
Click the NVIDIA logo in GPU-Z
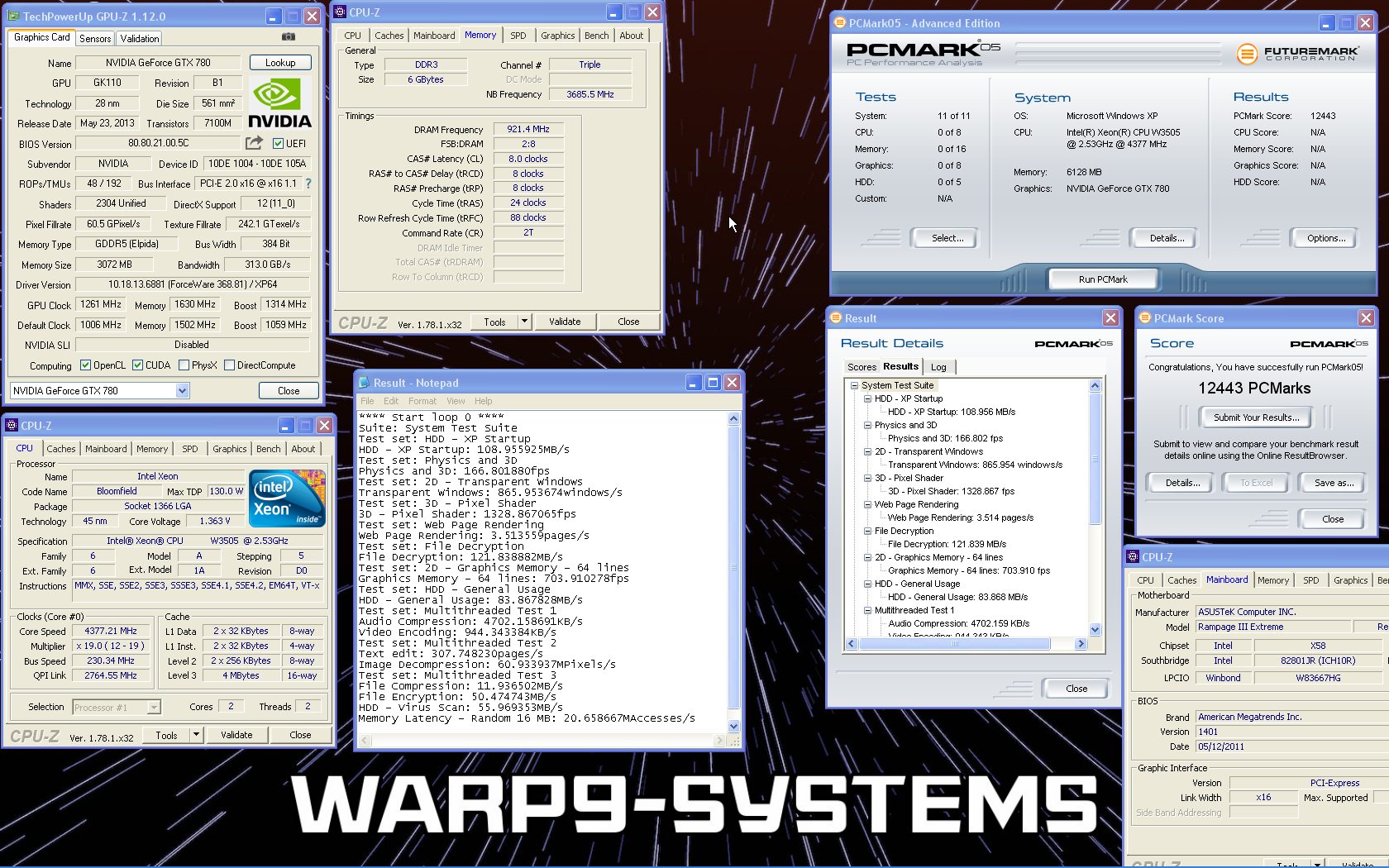[x=279, y=103]
